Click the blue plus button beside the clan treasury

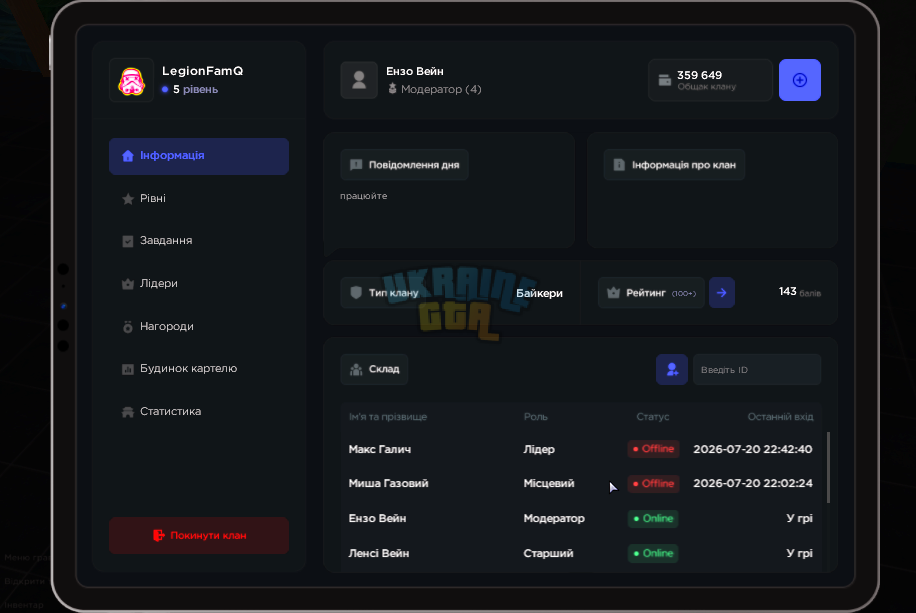[x=800, y=80]
